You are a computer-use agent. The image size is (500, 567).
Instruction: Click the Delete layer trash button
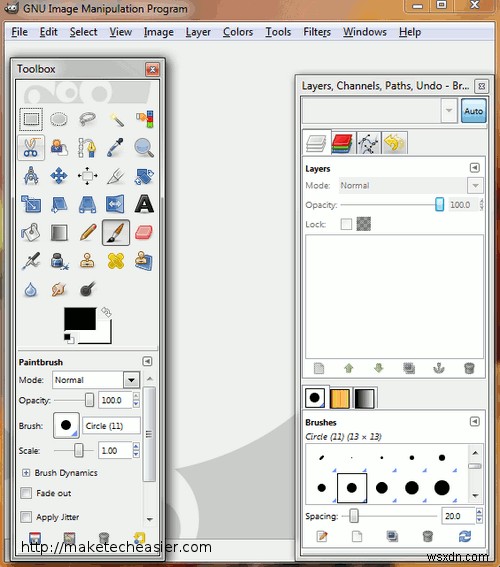coord(469,368)
